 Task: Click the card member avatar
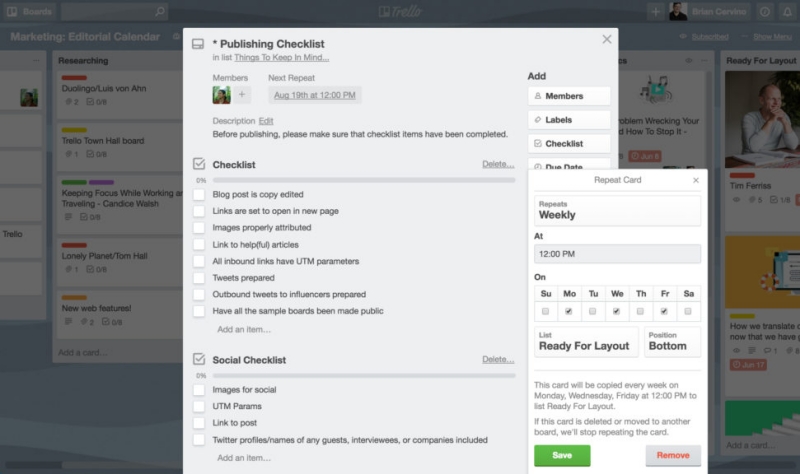[221, 95]
